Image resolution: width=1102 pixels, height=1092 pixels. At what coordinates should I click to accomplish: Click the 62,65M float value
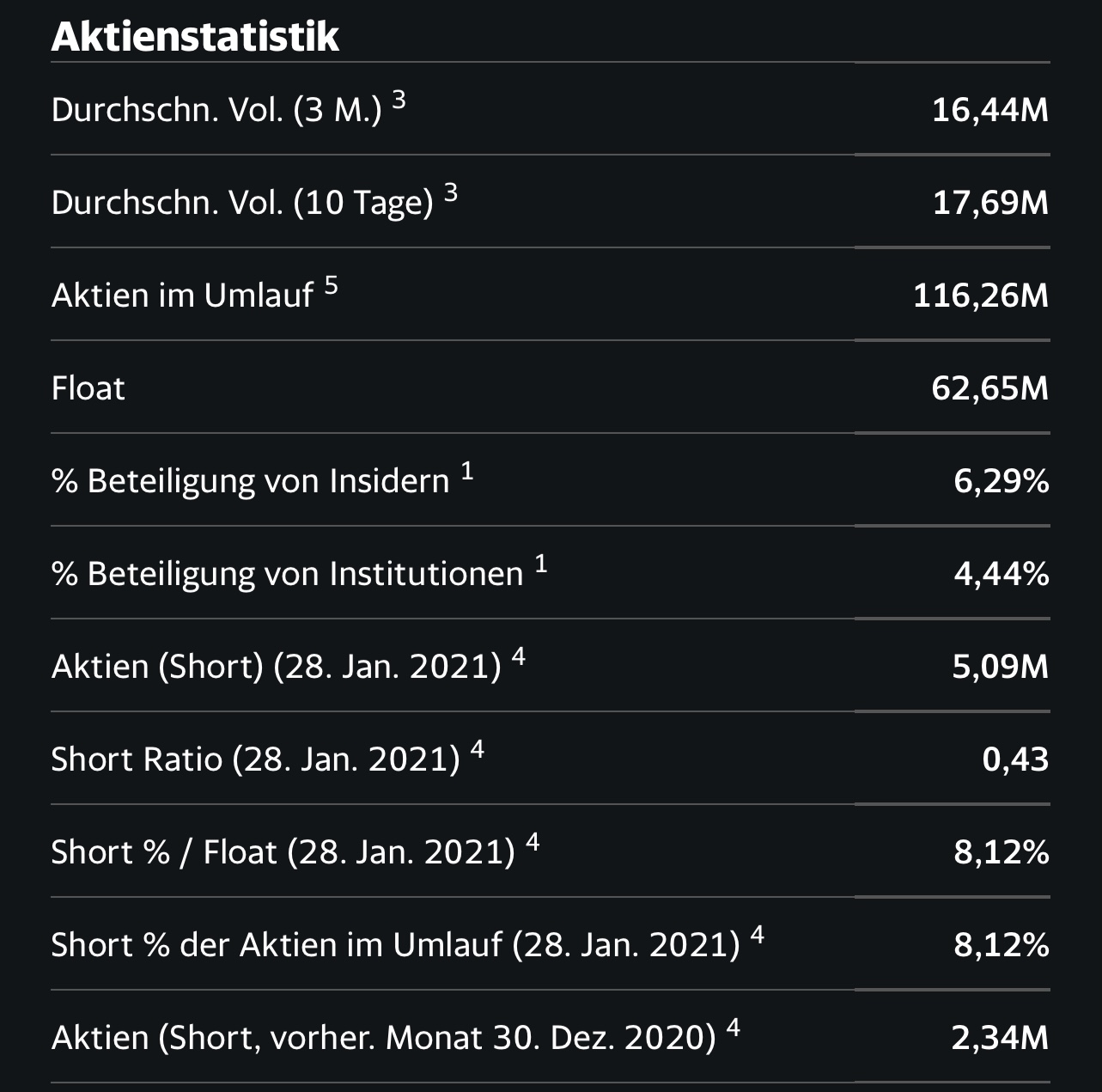[x=989, y=388]
